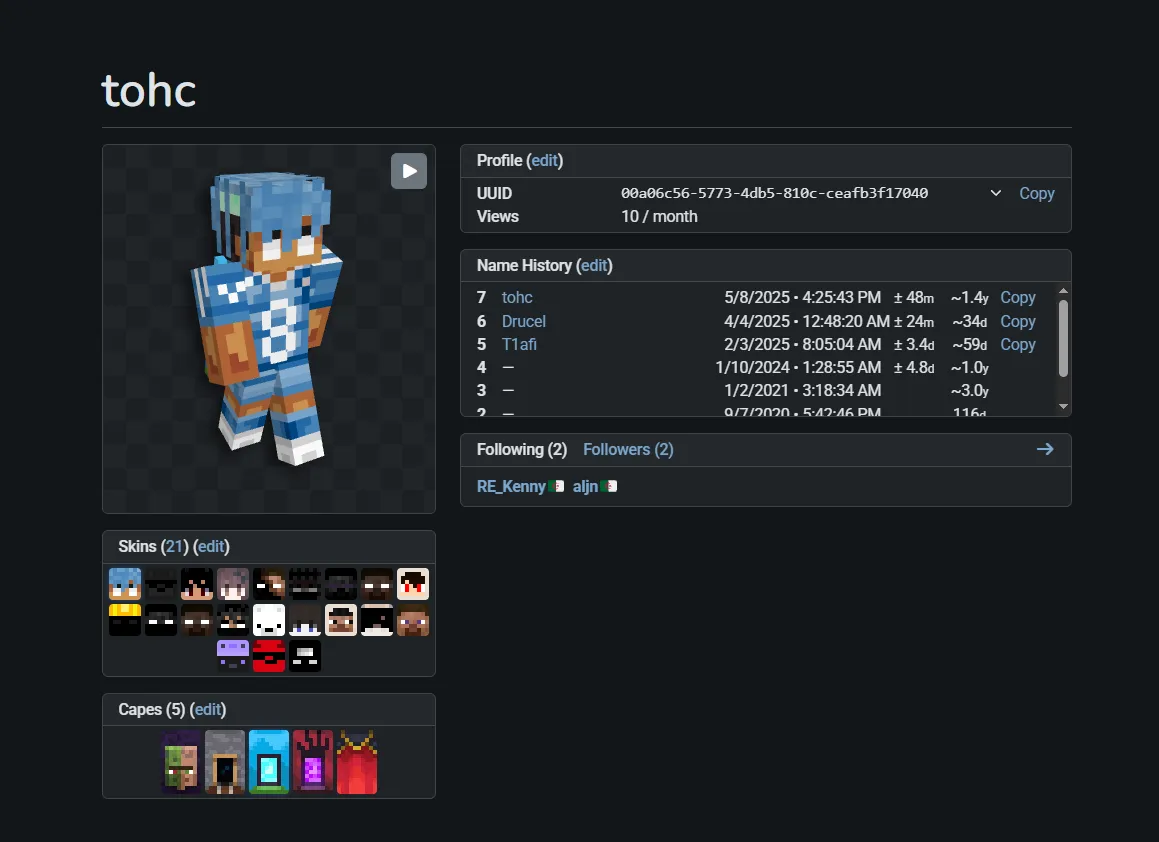This screenshot has width=1159, height=842.
Task: Play the skin animation
Action: point(409,171)
